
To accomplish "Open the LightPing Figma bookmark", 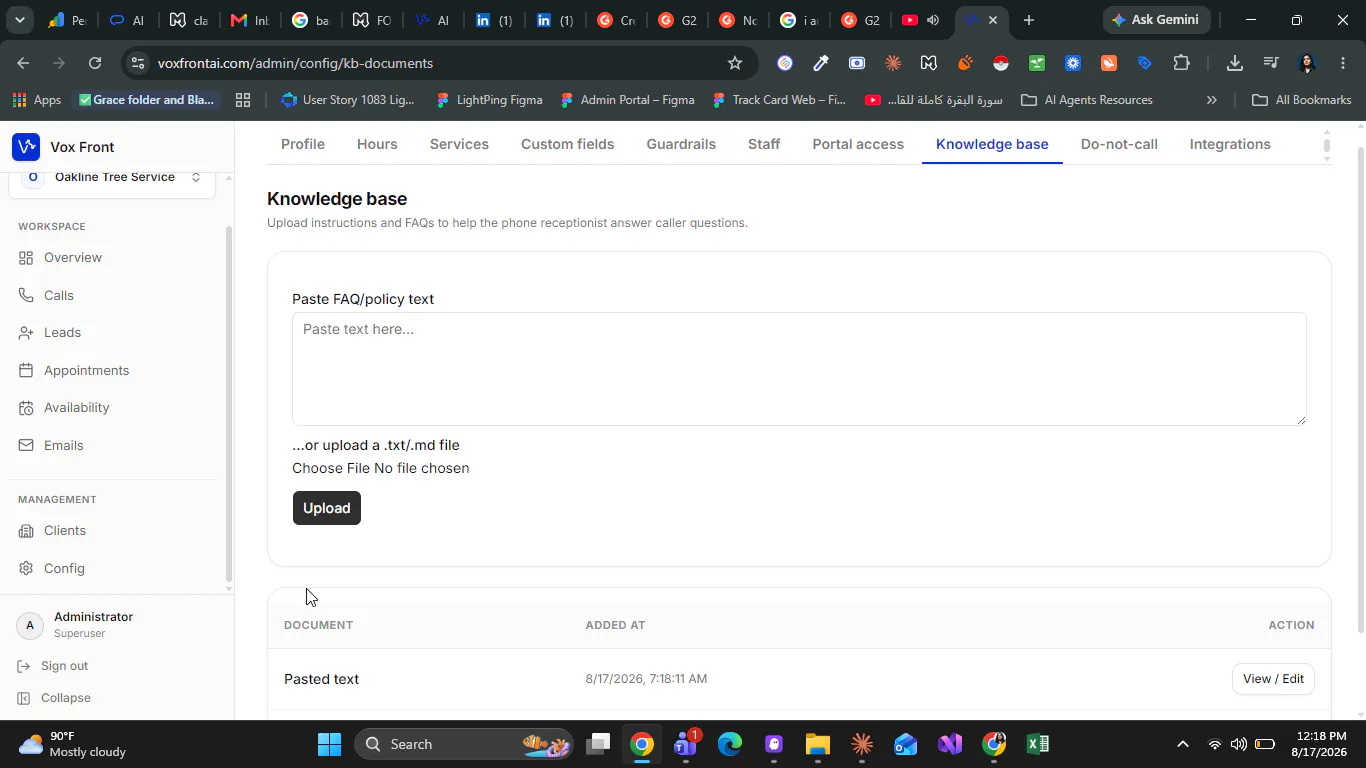I will click(x=489, y=100).
